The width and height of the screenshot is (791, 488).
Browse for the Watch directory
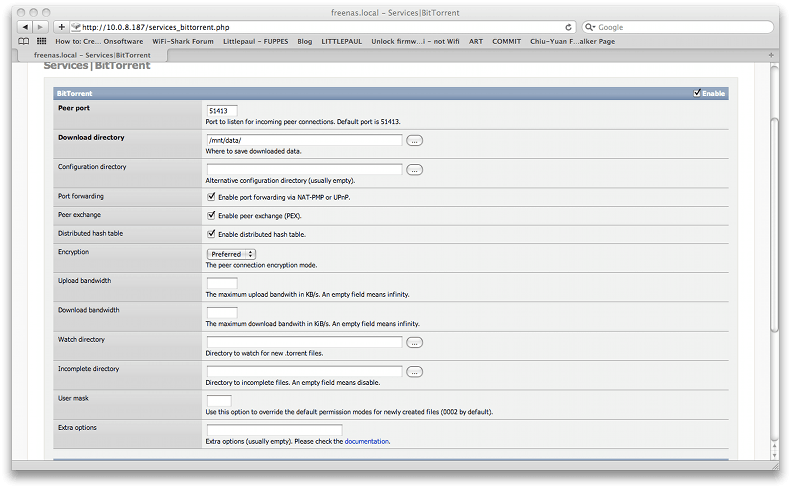(414, 343)
